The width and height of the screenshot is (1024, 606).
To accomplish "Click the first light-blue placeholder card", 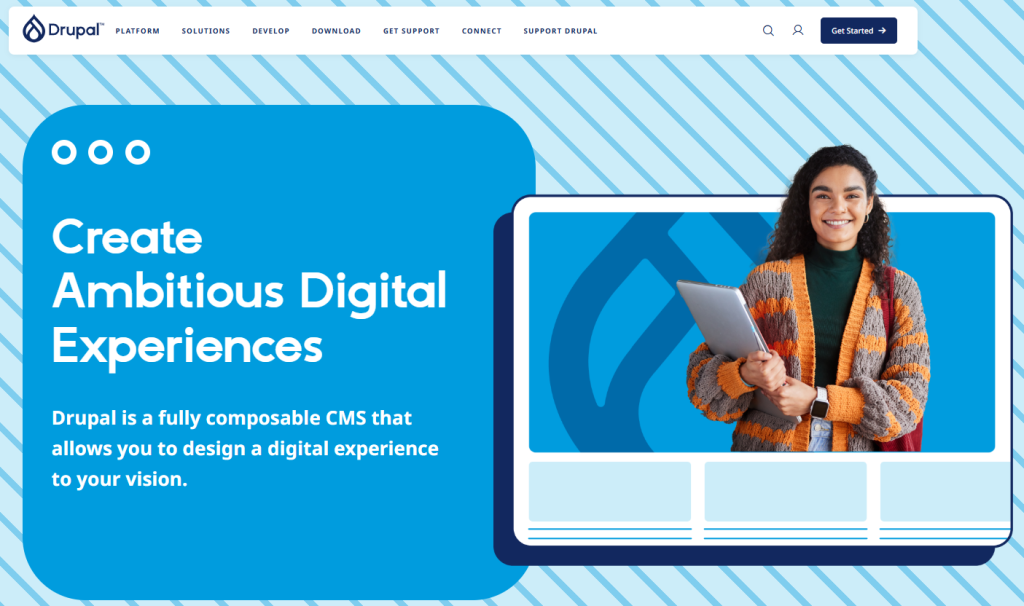I will tap(610, 492).
